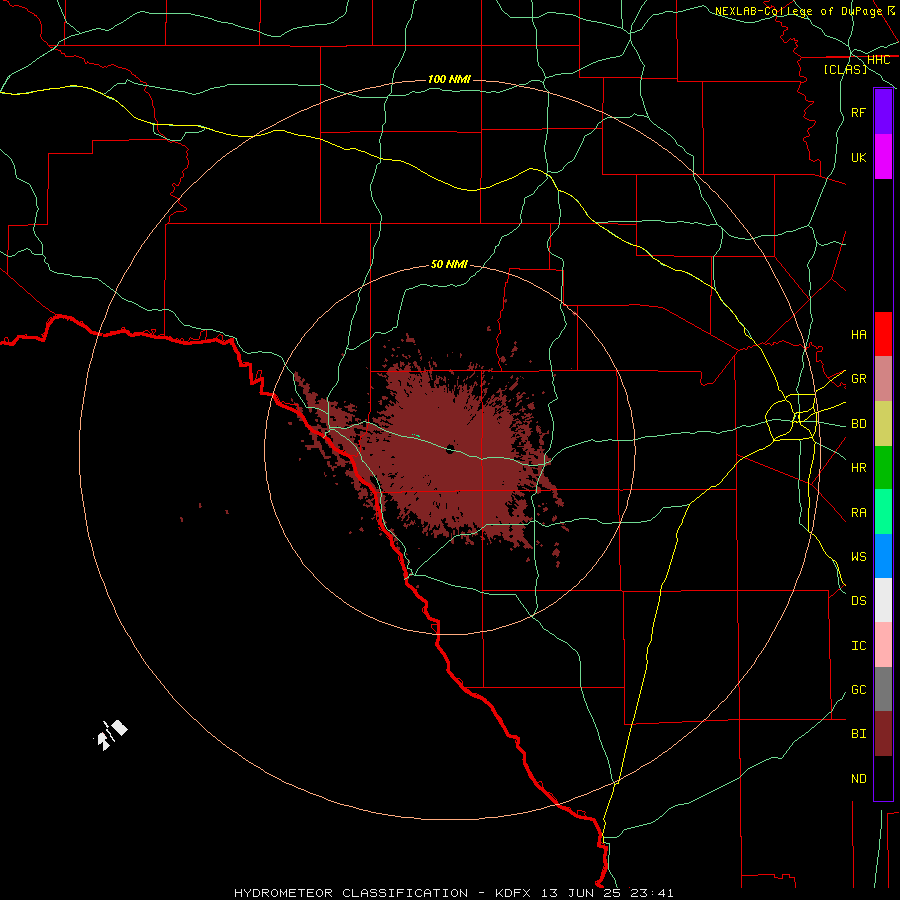Click the HA red legend swatch
Image resolution: width=900 pixels, height=900 pixels.
pos(883,334)
